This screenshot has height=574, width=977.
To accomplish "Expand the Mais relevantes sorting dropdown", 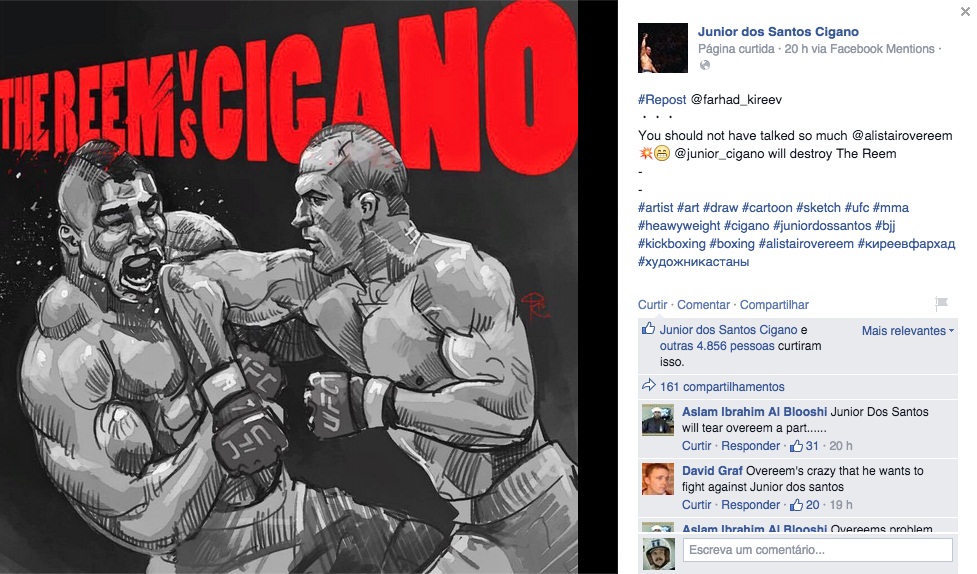I will pyautogui.click(x=908, y=331).
